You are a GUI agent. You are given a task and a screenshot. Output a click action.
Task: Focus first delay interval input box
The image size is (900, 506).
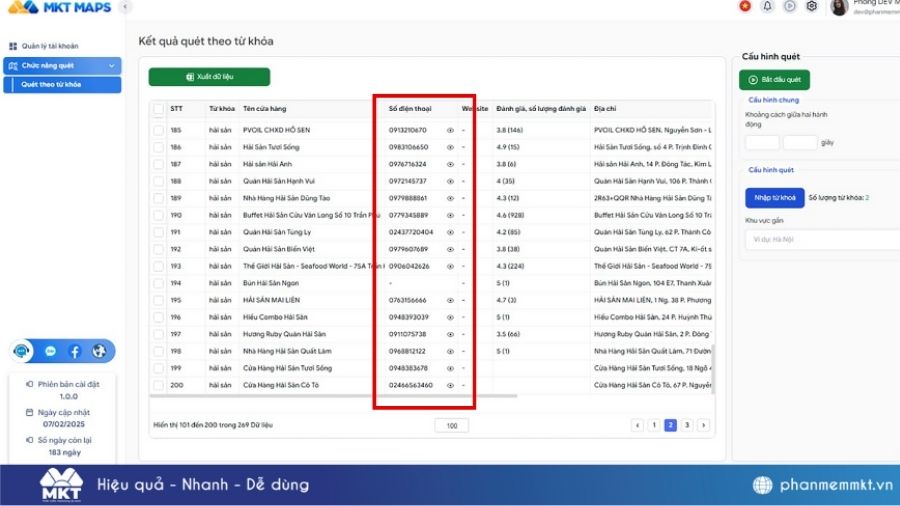(762, 143)
